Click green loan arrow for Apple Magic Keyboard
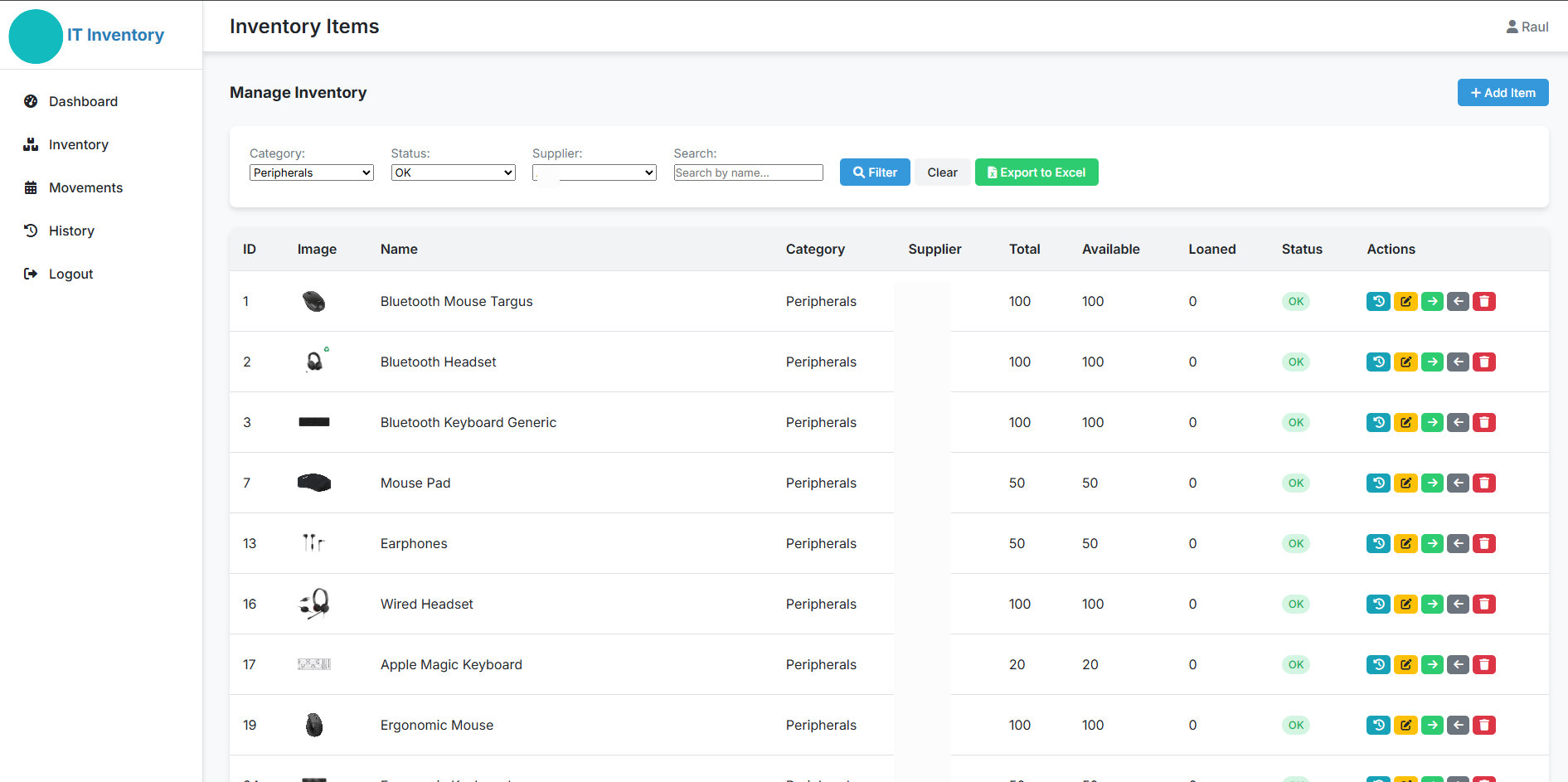 [x=1432, y=664]
